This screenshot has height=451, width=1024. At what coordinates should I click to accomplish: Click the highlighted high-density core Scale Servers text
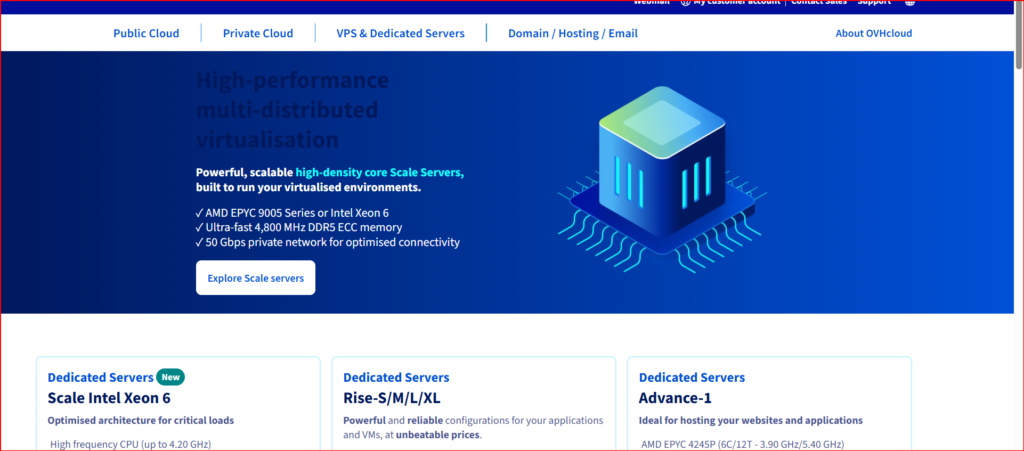379,172
